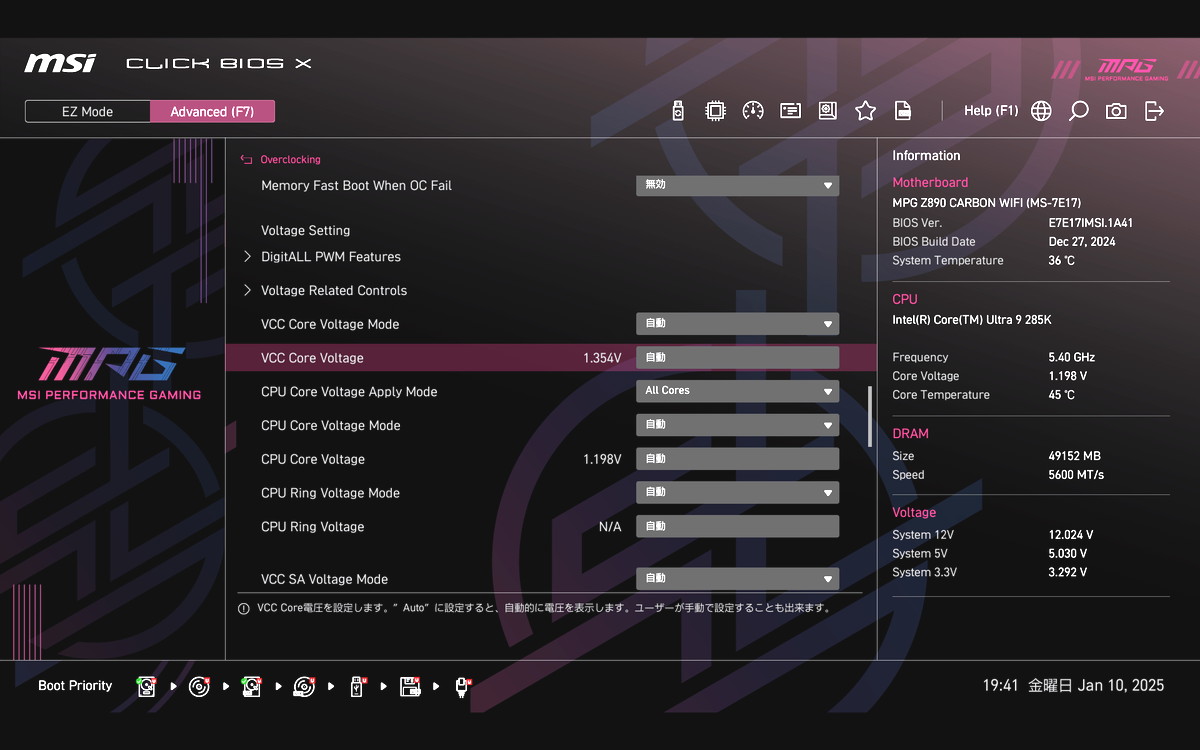
Task: Click BIOS build date Dec 27, 2024
Action: [x=1082, y=242]
